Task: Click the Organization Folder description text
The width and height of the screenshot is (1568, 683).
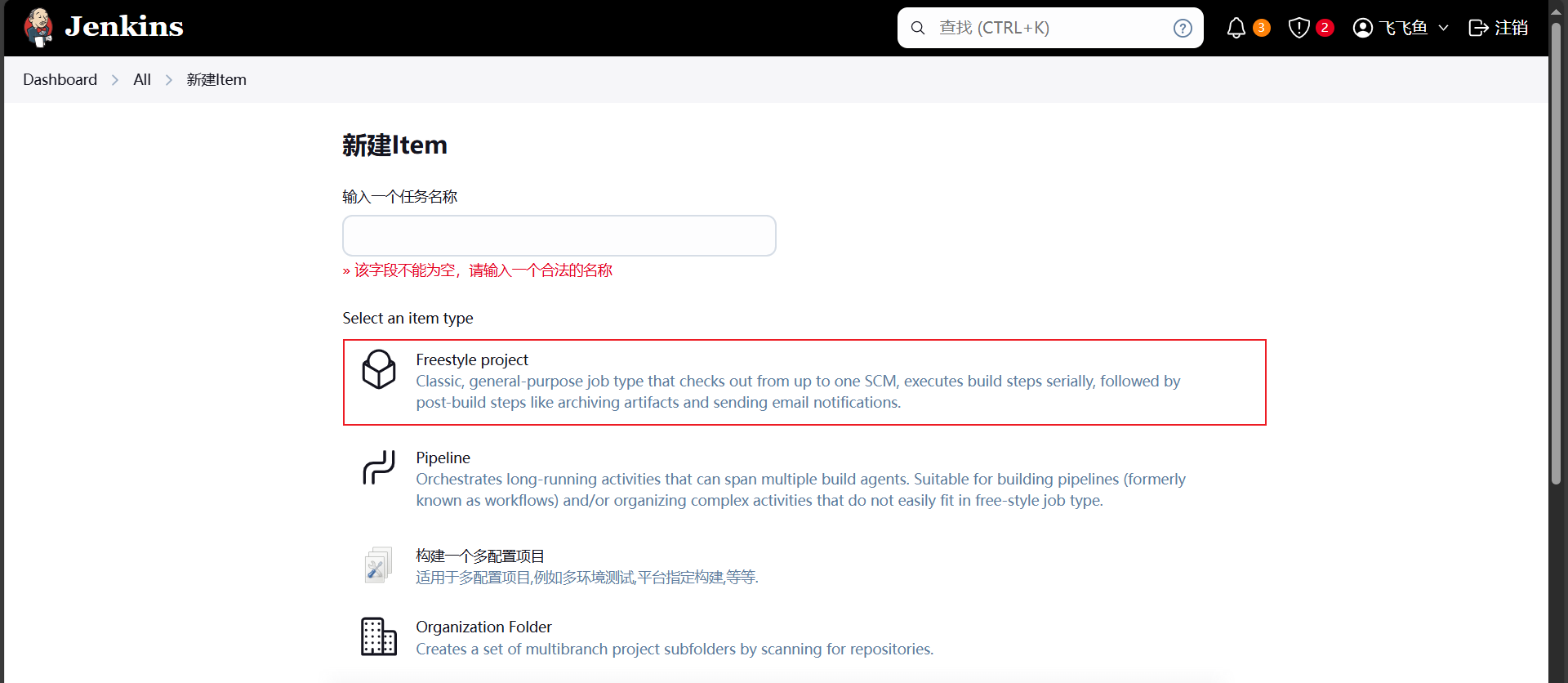Action: click(675, 649)
